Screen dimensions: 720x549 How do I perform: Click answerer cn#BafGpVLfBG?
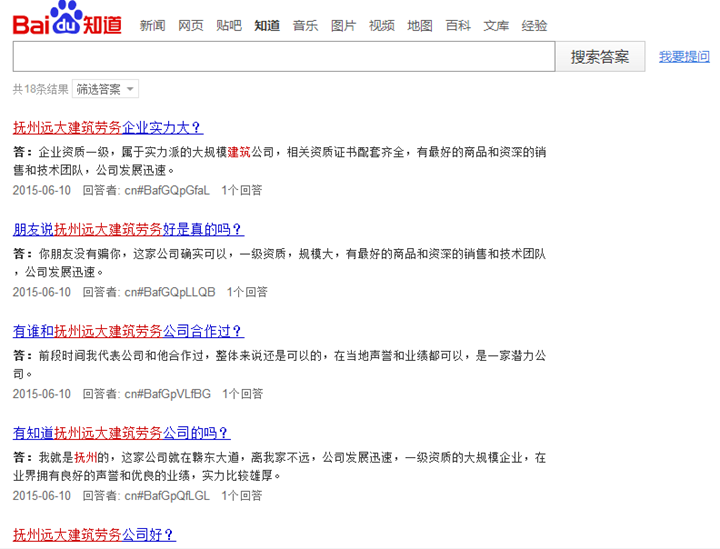coord(168,394)
